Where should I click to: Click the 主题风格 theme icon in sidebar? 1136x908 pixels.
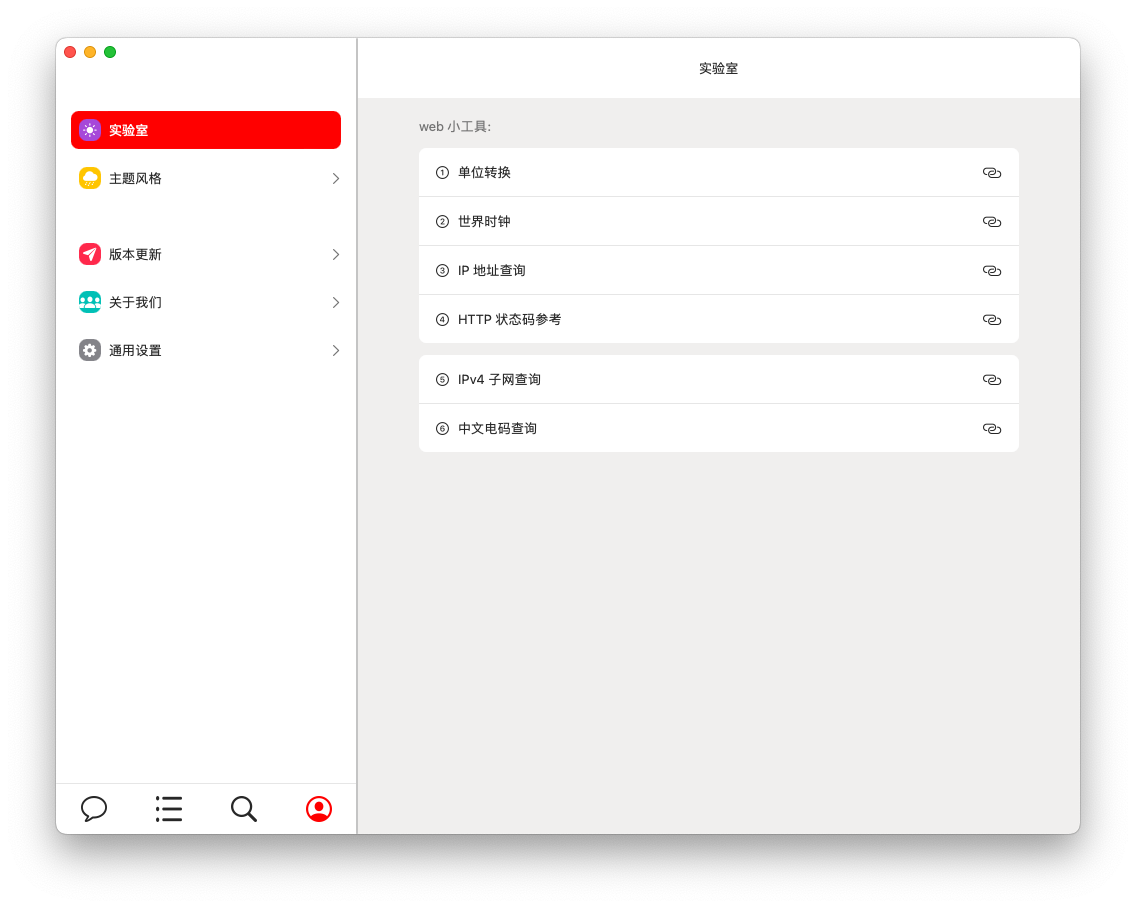pyautogui.click(x=90, y=178)
